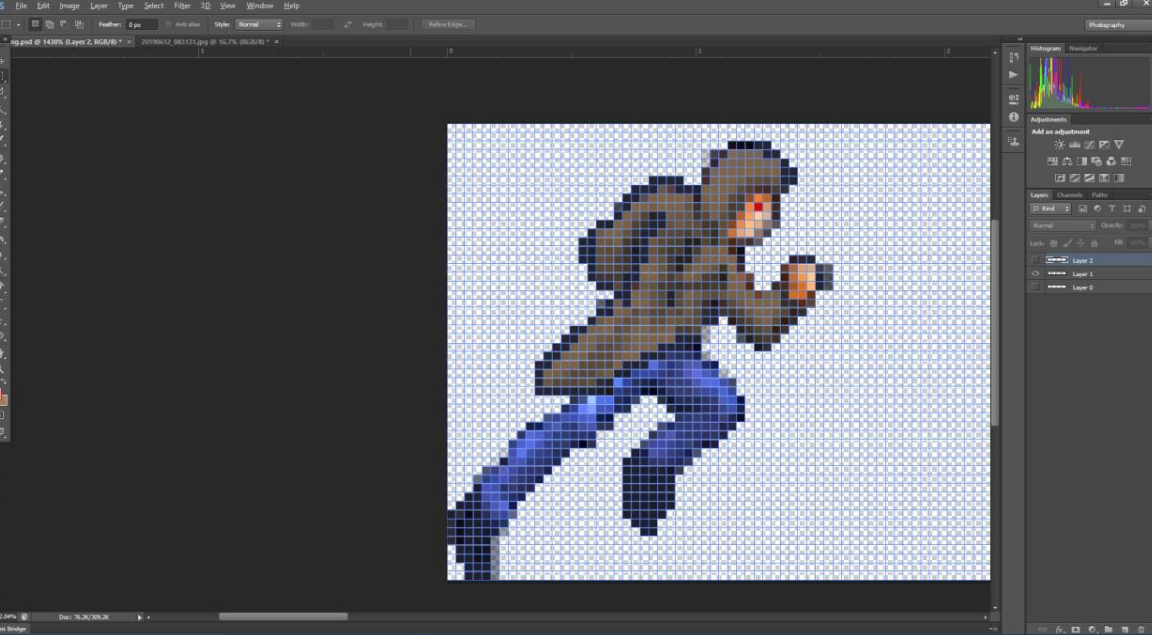Lock layer position

pos(1081,243)
